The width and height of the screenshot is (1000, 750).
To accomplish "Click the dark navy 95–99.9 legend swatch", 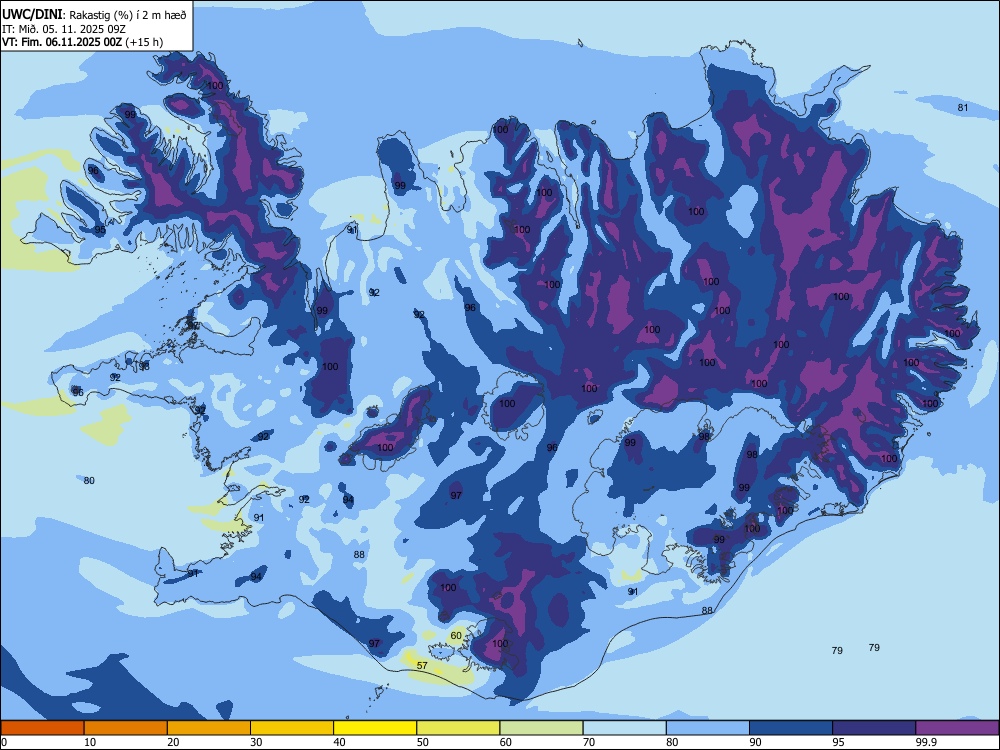I will pyautogui.click(x=874, y=728).
